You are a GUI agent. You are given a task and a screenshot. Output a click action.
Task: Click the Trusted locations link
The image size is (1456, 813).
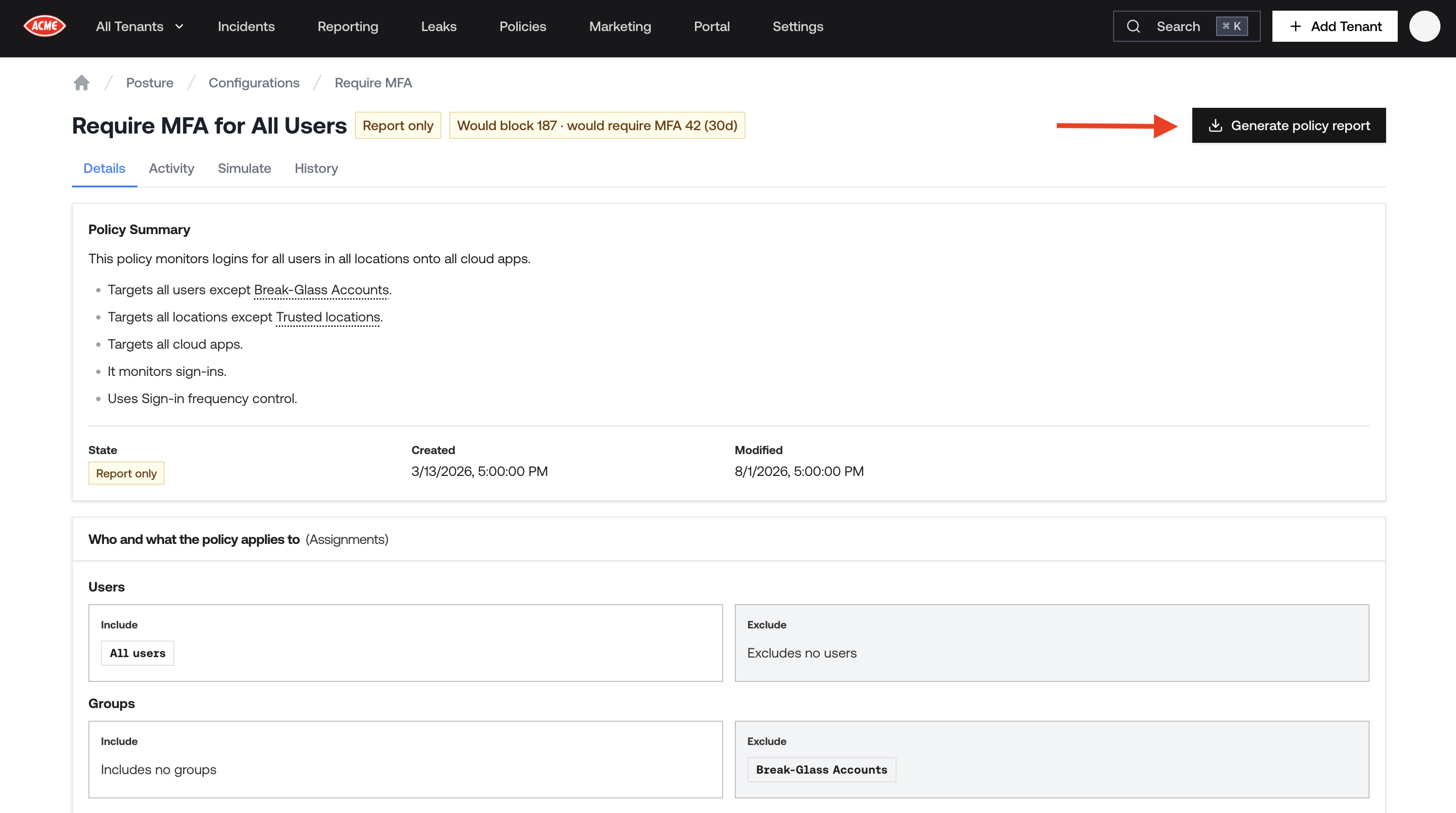click(328, 317)
